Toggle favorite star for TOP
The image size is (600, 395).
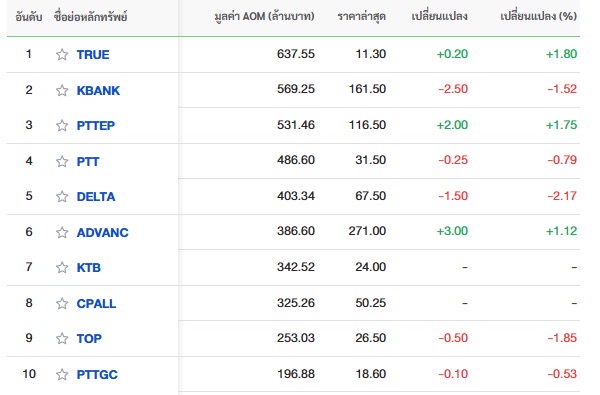coord(62,339)
